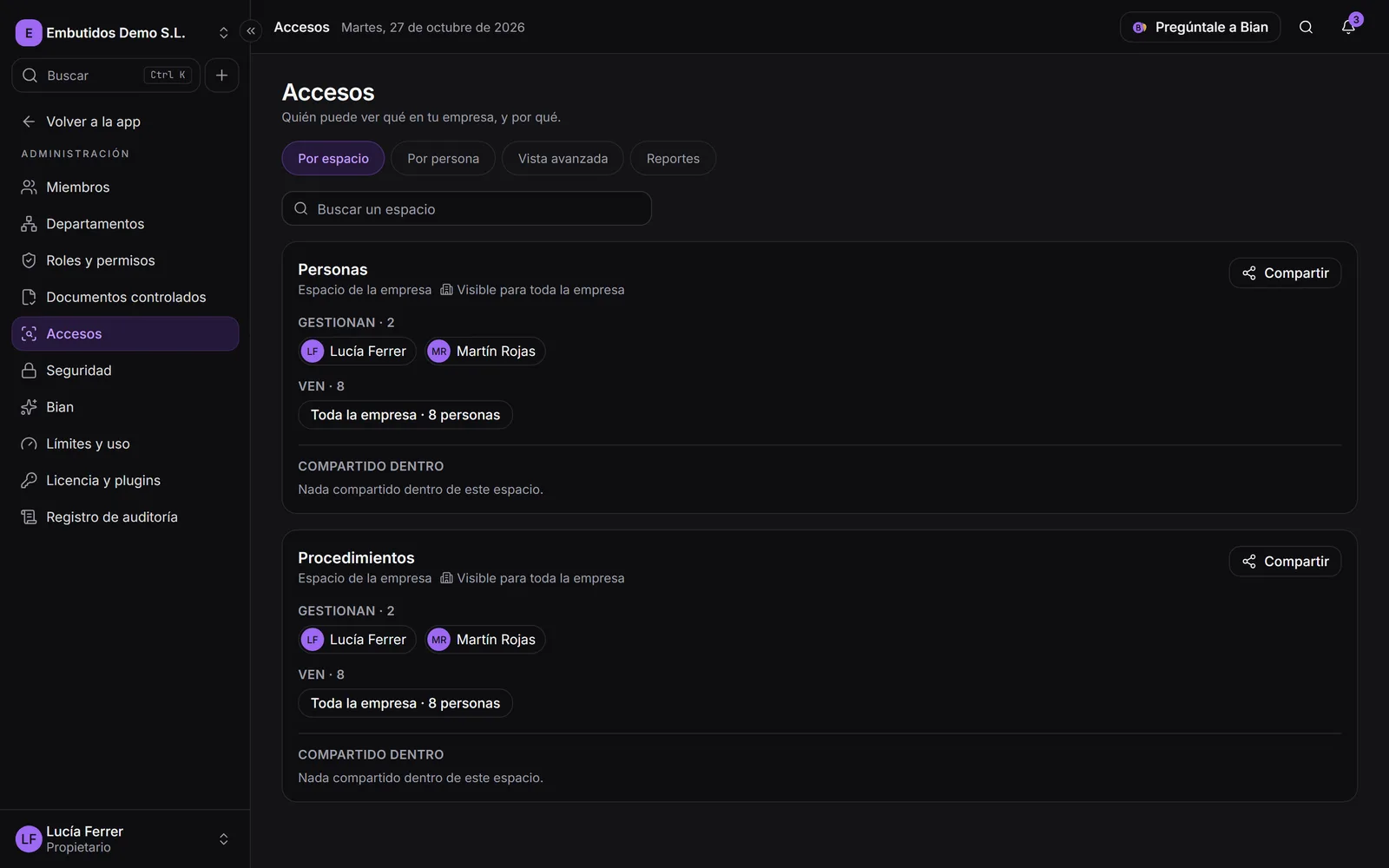1389x868 pixels.
Task: Select the Lucía Ferrer chip under Procedimientos
Action: click(358, 640)
